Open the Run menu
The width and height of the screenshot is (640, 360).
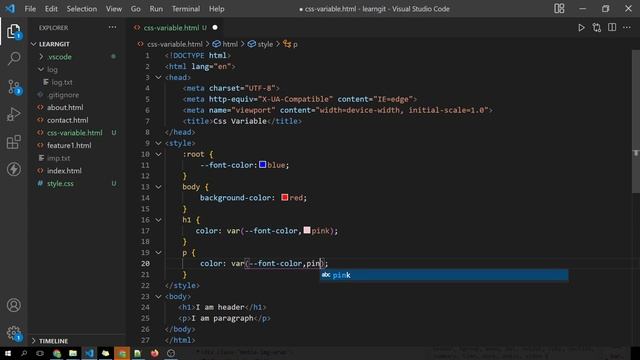coord(156,9)
